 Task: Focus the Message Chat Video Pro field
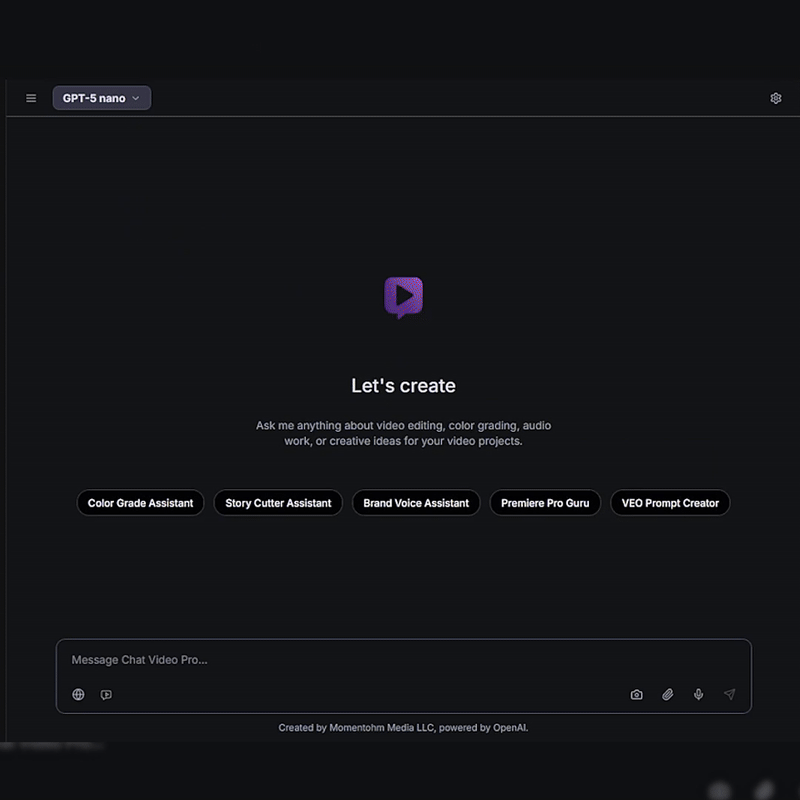[x=404, y=660]
